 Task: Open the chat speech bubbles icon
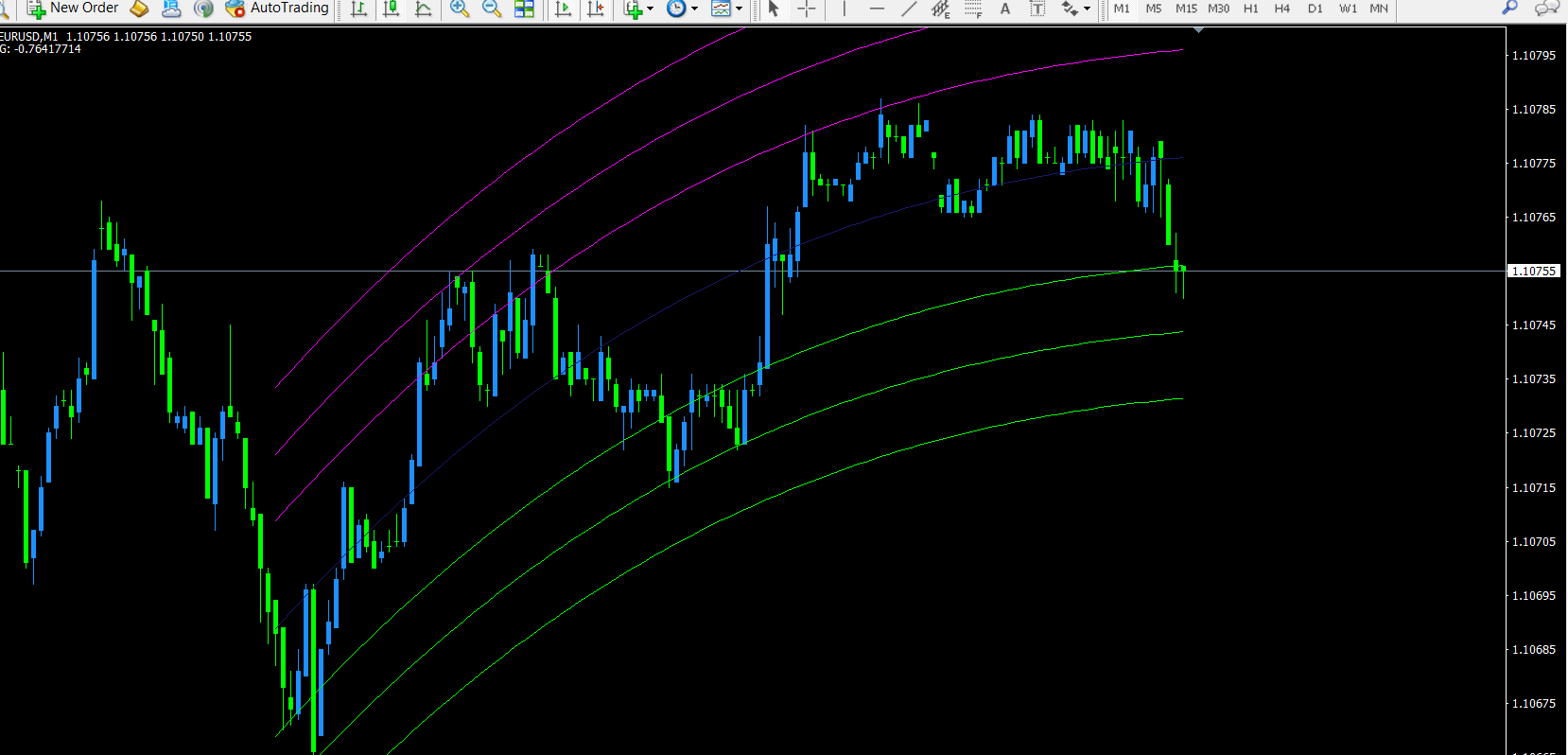(1547, 9)
